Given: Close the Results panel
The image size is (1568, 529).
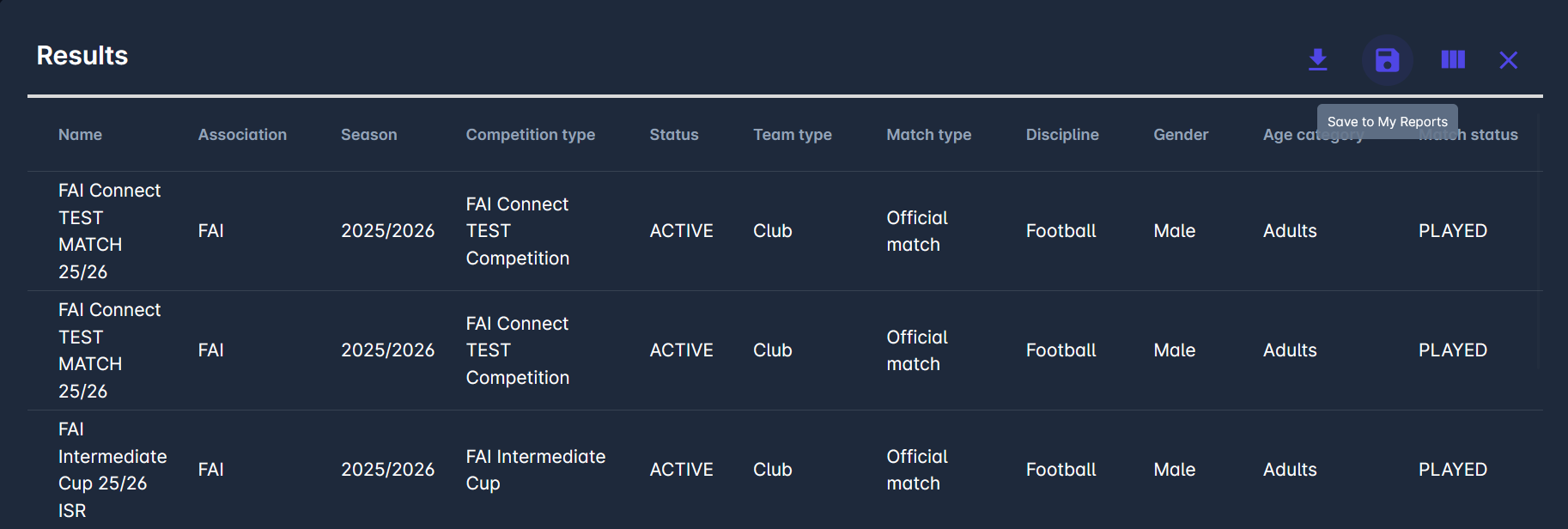Looking at the screenshot, I should pos(1508,60).
